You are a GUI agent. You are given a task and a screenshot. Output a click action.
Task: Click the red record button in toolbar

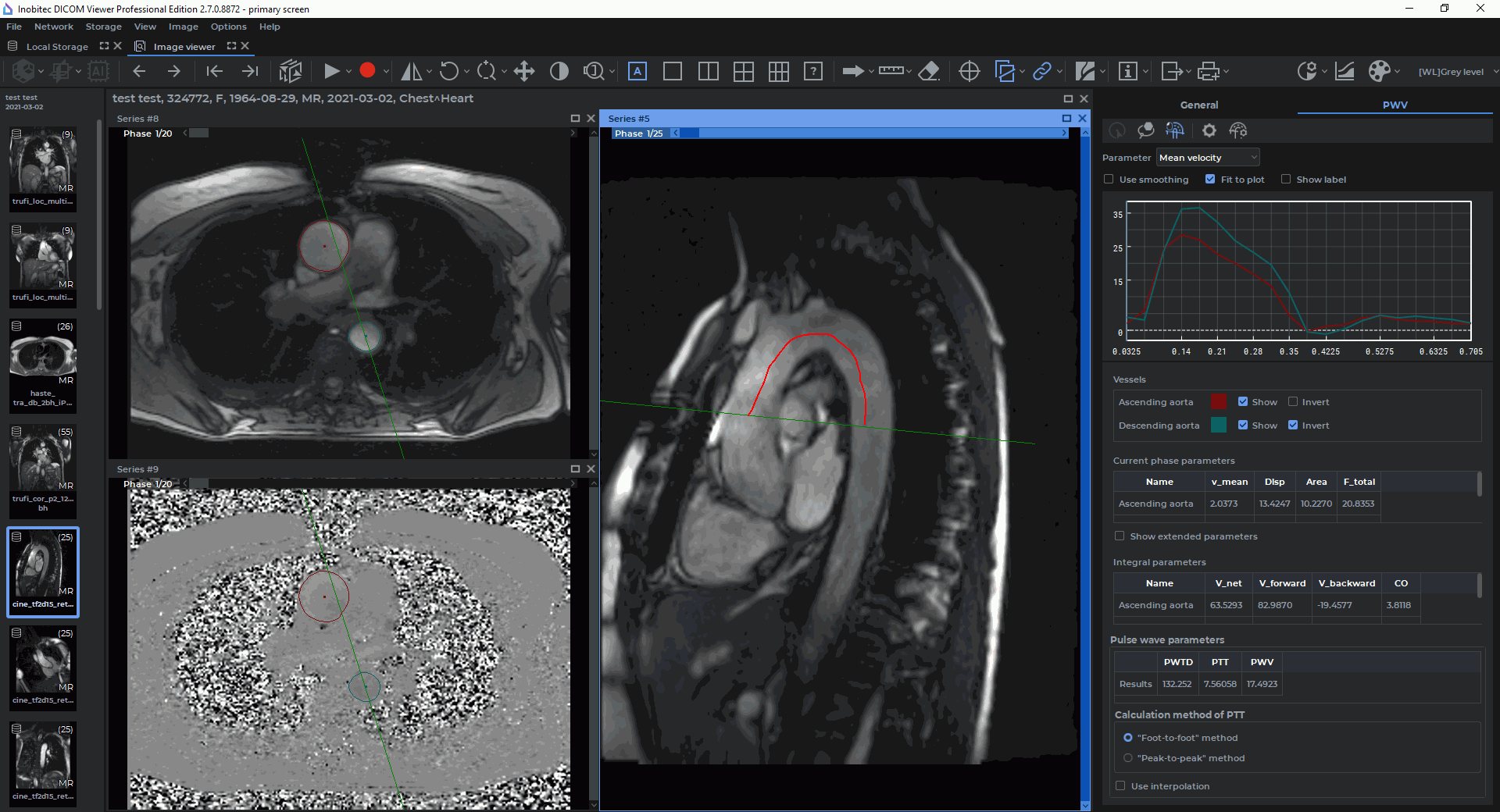(367, 71)
